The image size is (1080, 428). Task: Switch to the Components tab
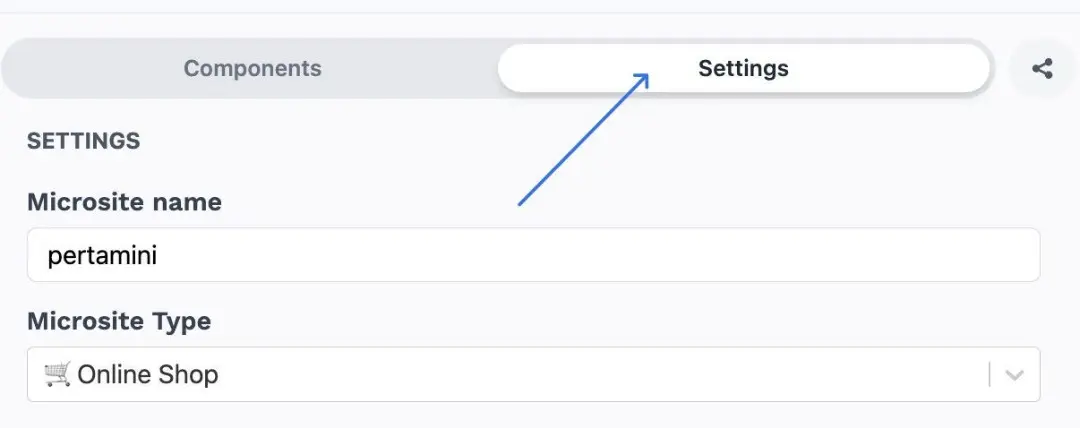click(252, 69)
